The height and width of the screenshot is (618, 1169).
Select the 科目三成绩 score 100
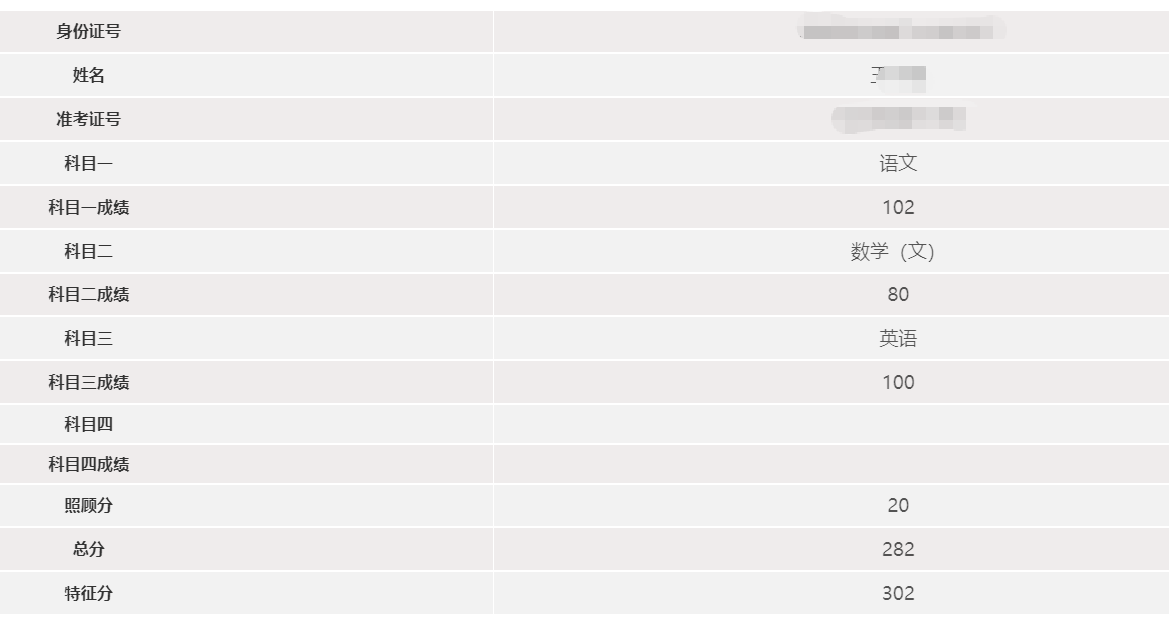(x=898, y=383)
